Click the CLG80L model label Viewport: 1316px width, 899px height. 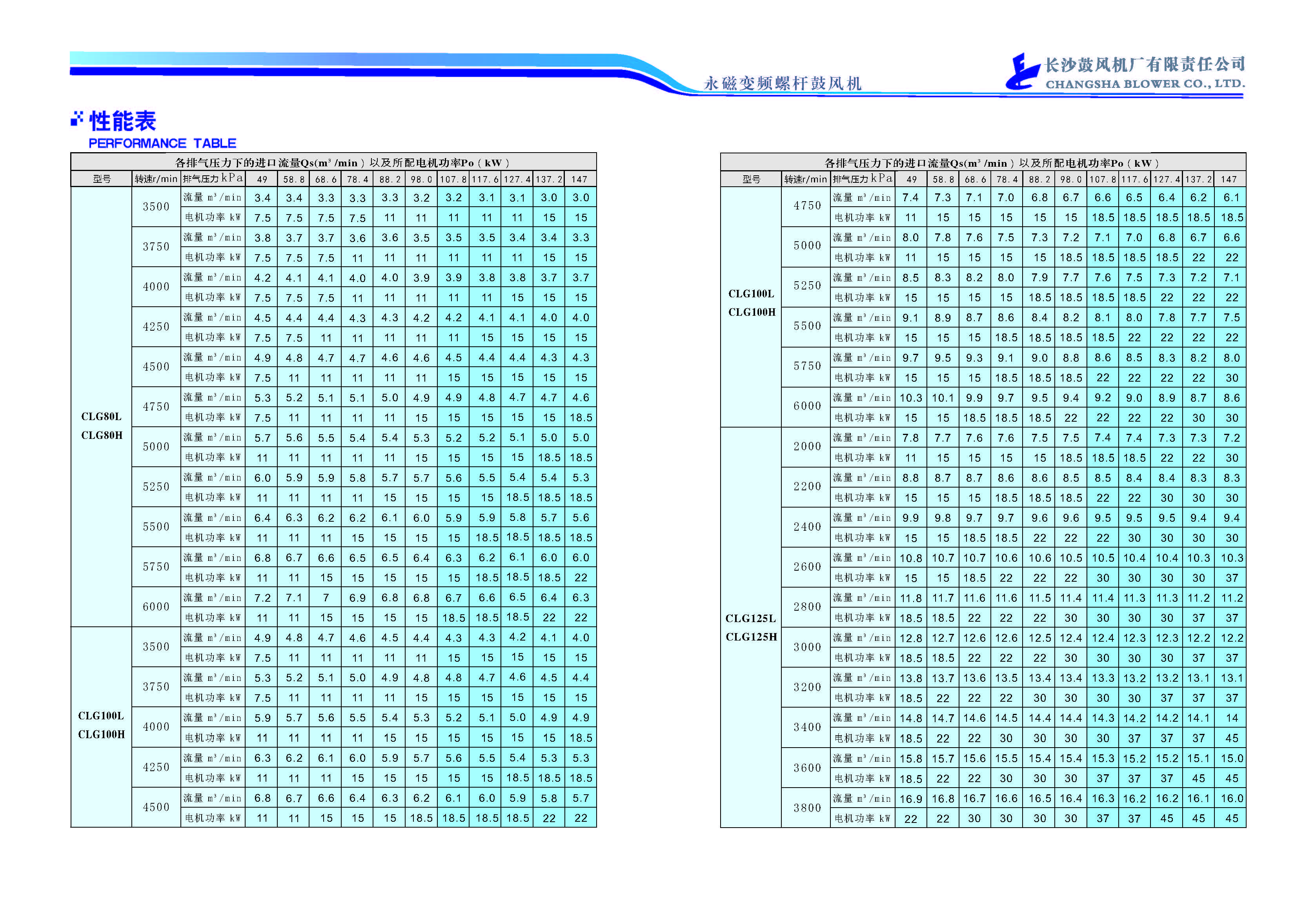tap(101, 417)
